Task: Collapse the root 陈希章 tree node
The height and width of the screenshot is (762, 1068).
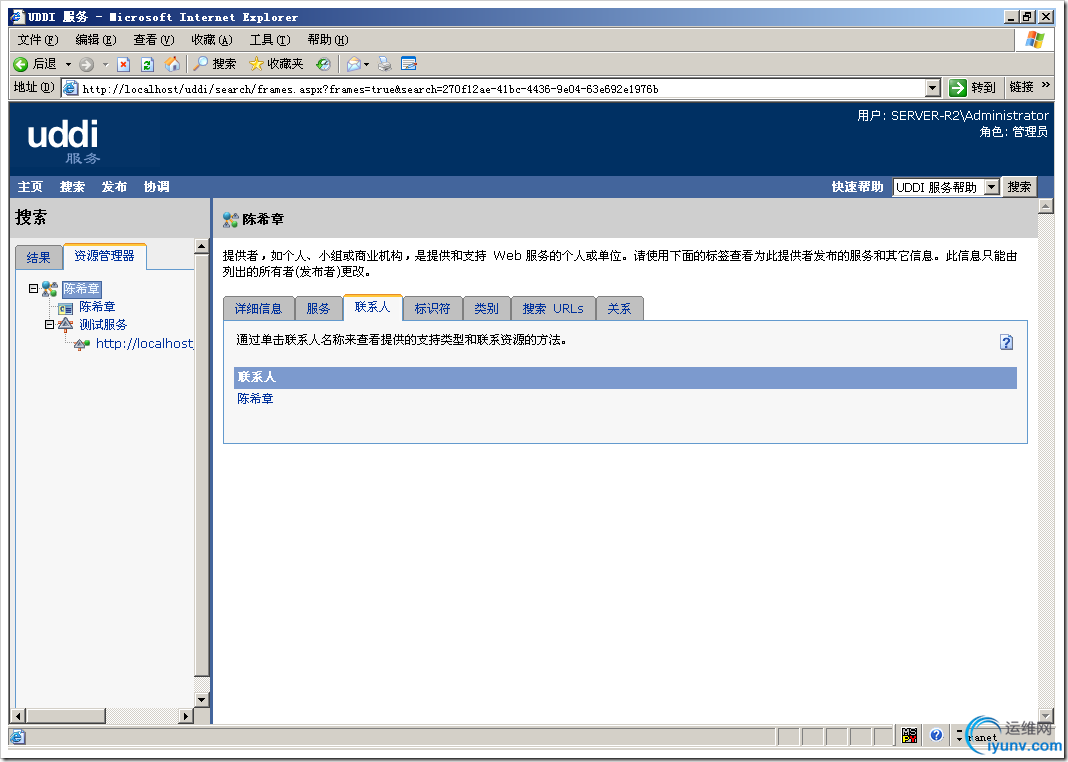Action: tap(33, 288)
